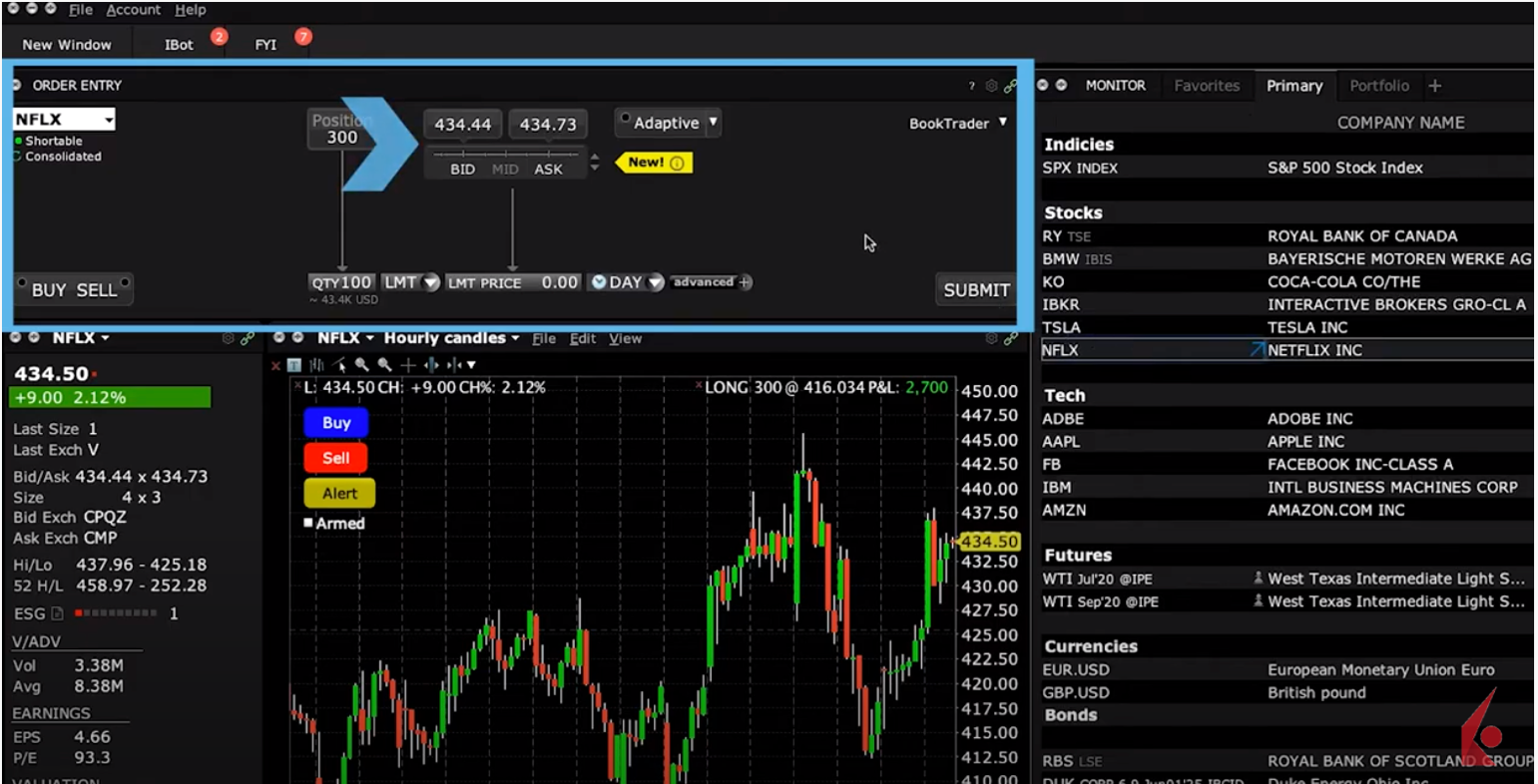Click the LMT PRICE input field
This screenshot has height=784, width=1538.
[x=513, y=282]
